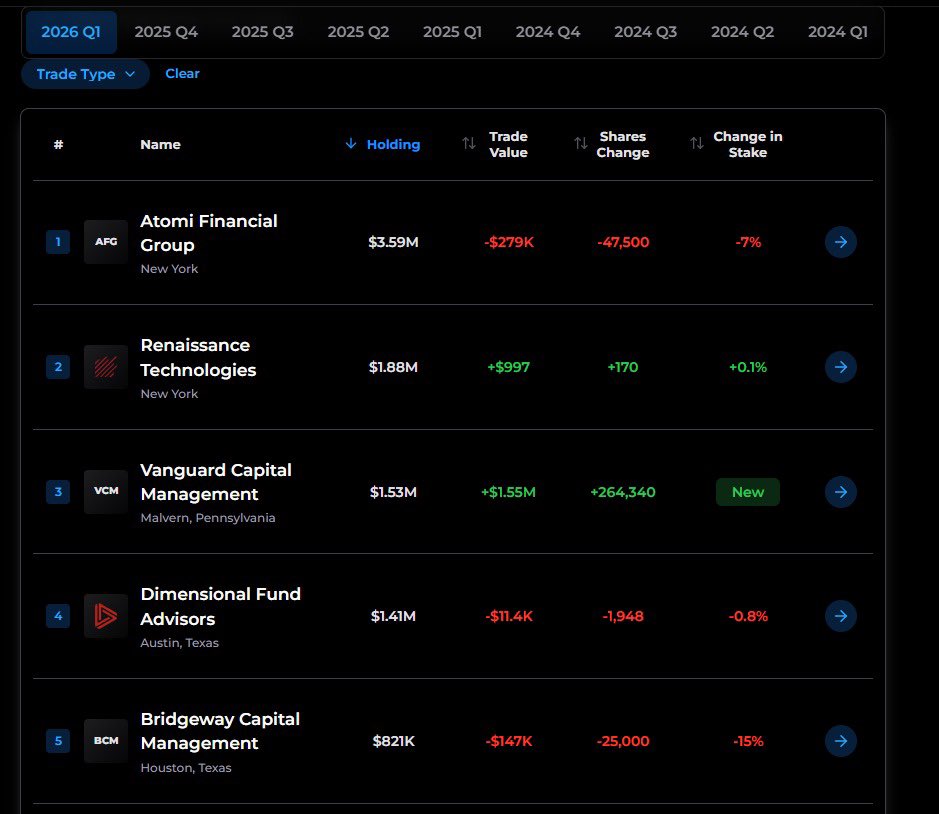Click the -47,500 shares change
The width and height of the screenshot is (939, 814).
(623, 242)
